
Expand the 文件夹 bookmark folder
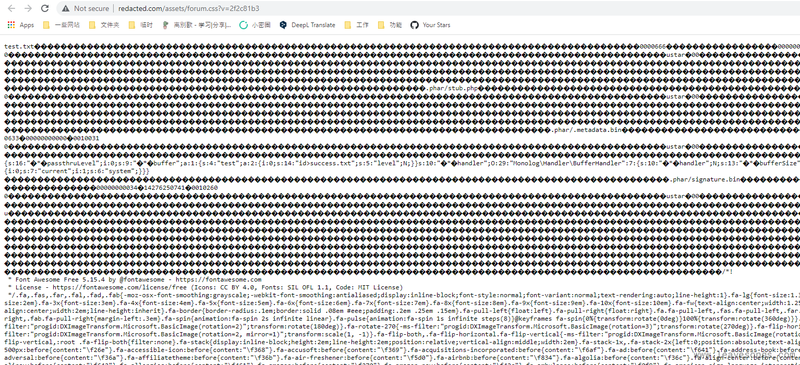[104, 25]
